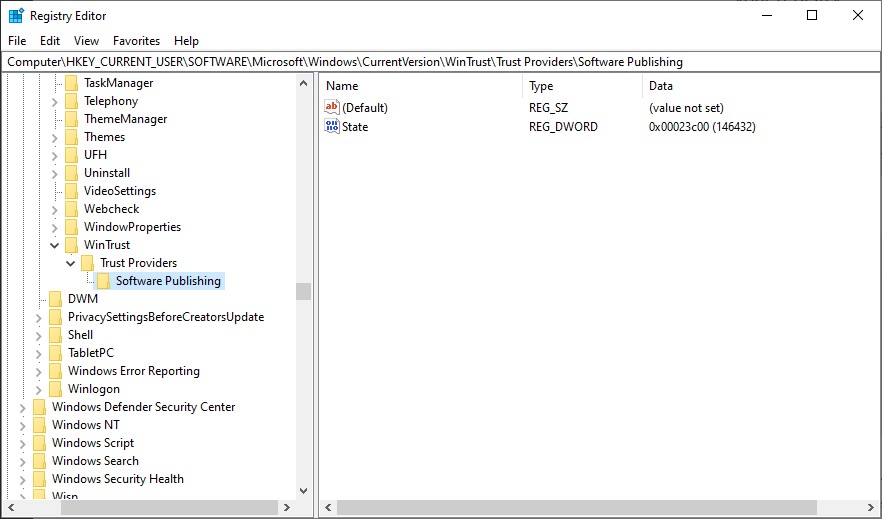Select the ThemeManager folder icon
882x519 pixels.
click(x=71, y=119)
